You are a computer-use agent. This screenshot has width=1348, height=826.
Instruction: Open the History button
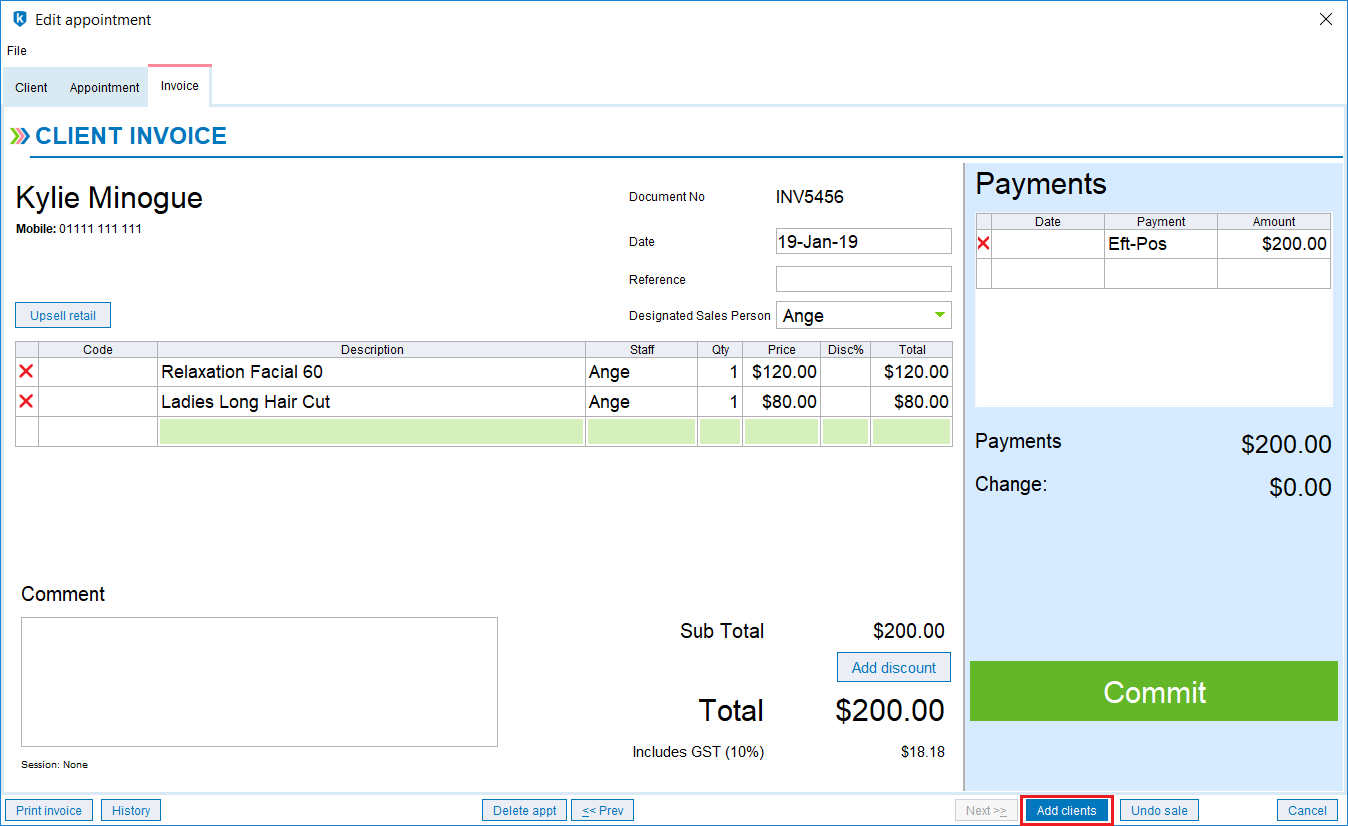tap(131, 810)
